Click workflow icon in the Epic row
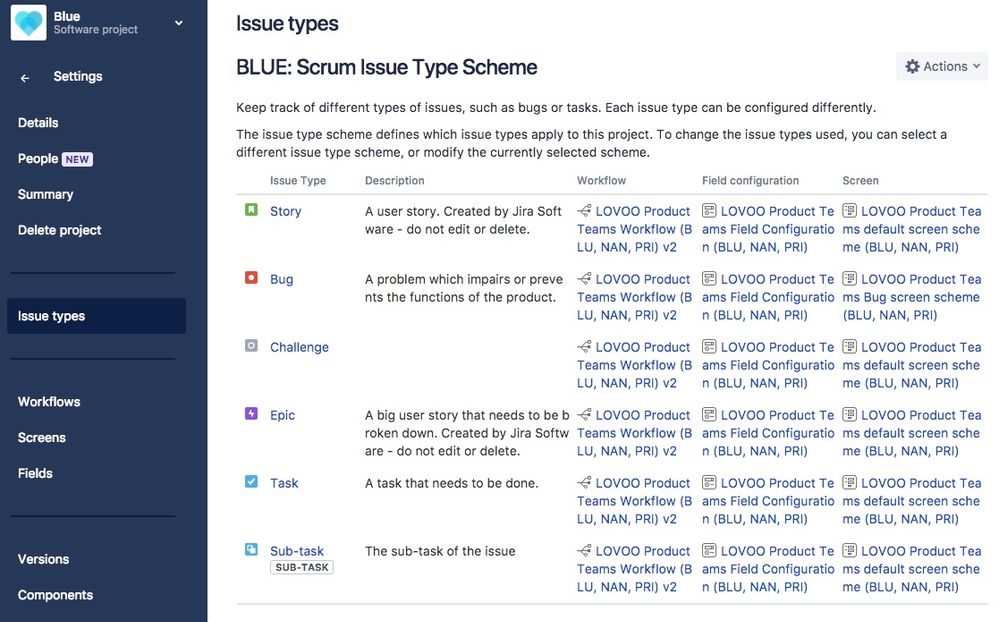Image resolution: width=999 pixels, height=622 pixels. click(584, 414)
